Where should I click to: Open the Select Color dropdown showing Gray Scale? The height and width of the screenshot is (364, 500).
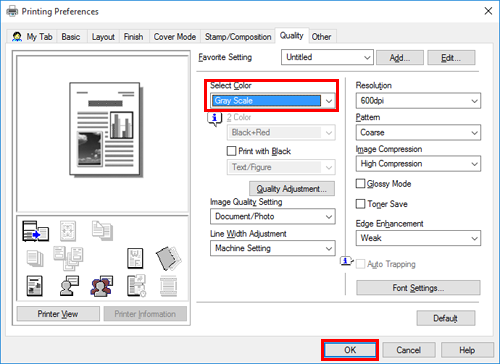click(x=273, y=101)
